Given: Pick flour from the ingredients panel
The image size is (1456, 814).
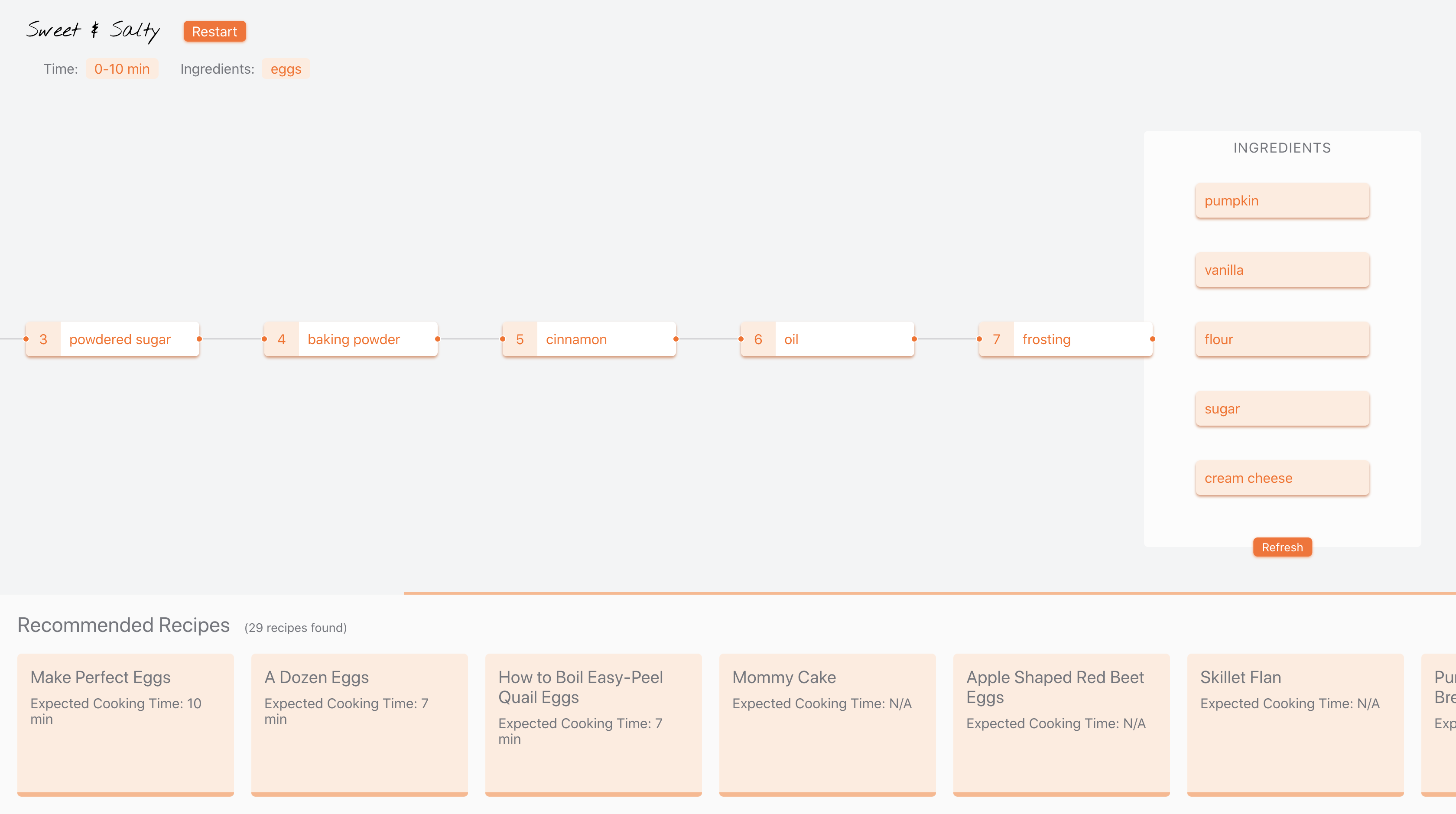Looking at the screenshot, I should click(x=1282, y=339).
